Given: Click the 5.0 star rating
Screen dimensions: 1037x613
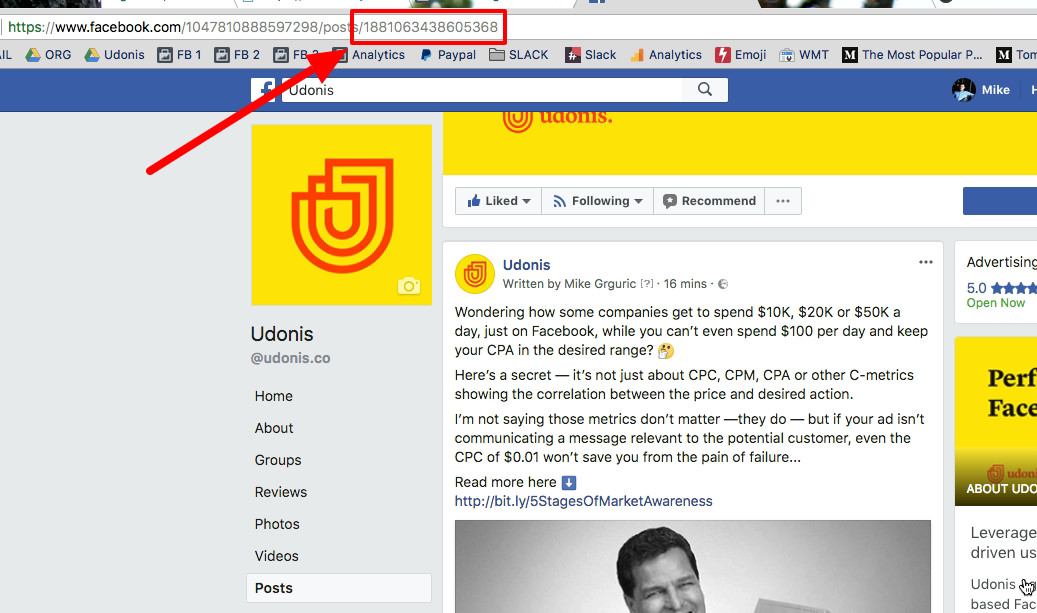Looking at the screenshot, I should coord(1001,288).
